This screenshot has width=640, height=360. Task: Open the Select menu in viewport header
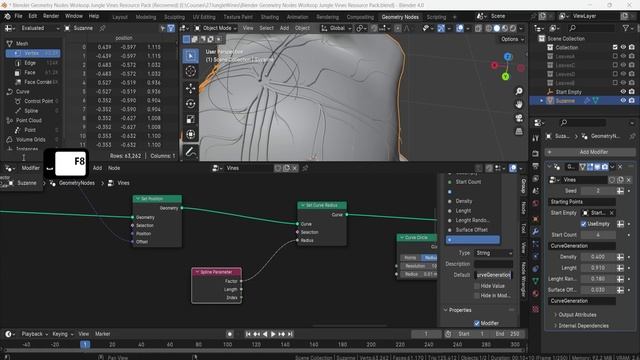click(x=266, y=28)
